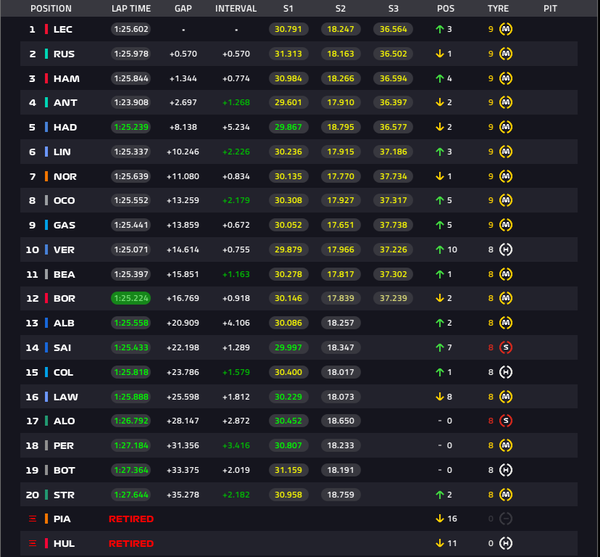
Task: Select driver VER in the standings
Action: 64,250
